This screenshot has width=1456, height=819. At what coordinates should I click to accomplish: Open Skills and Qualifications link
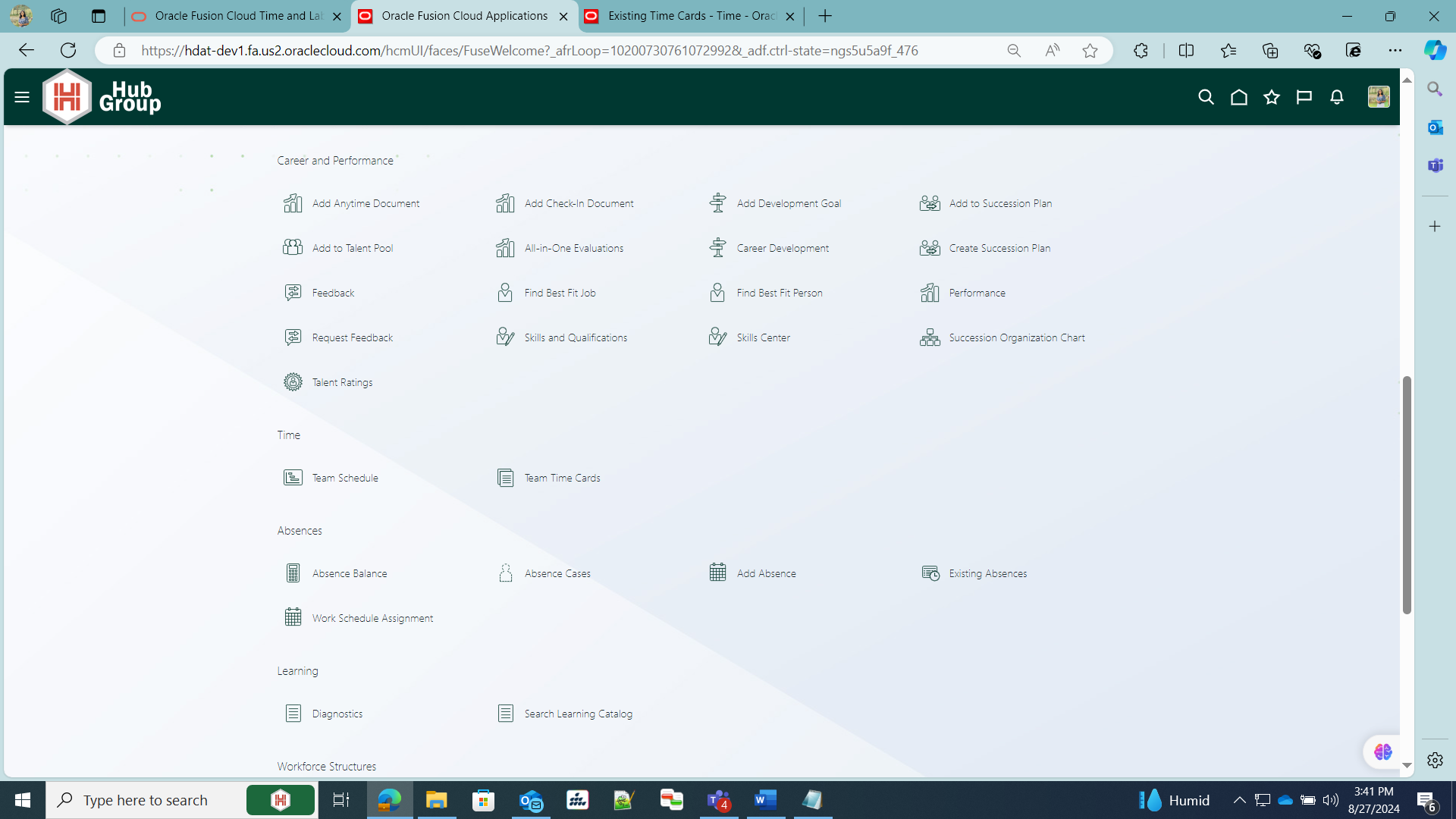click(576, 337)
